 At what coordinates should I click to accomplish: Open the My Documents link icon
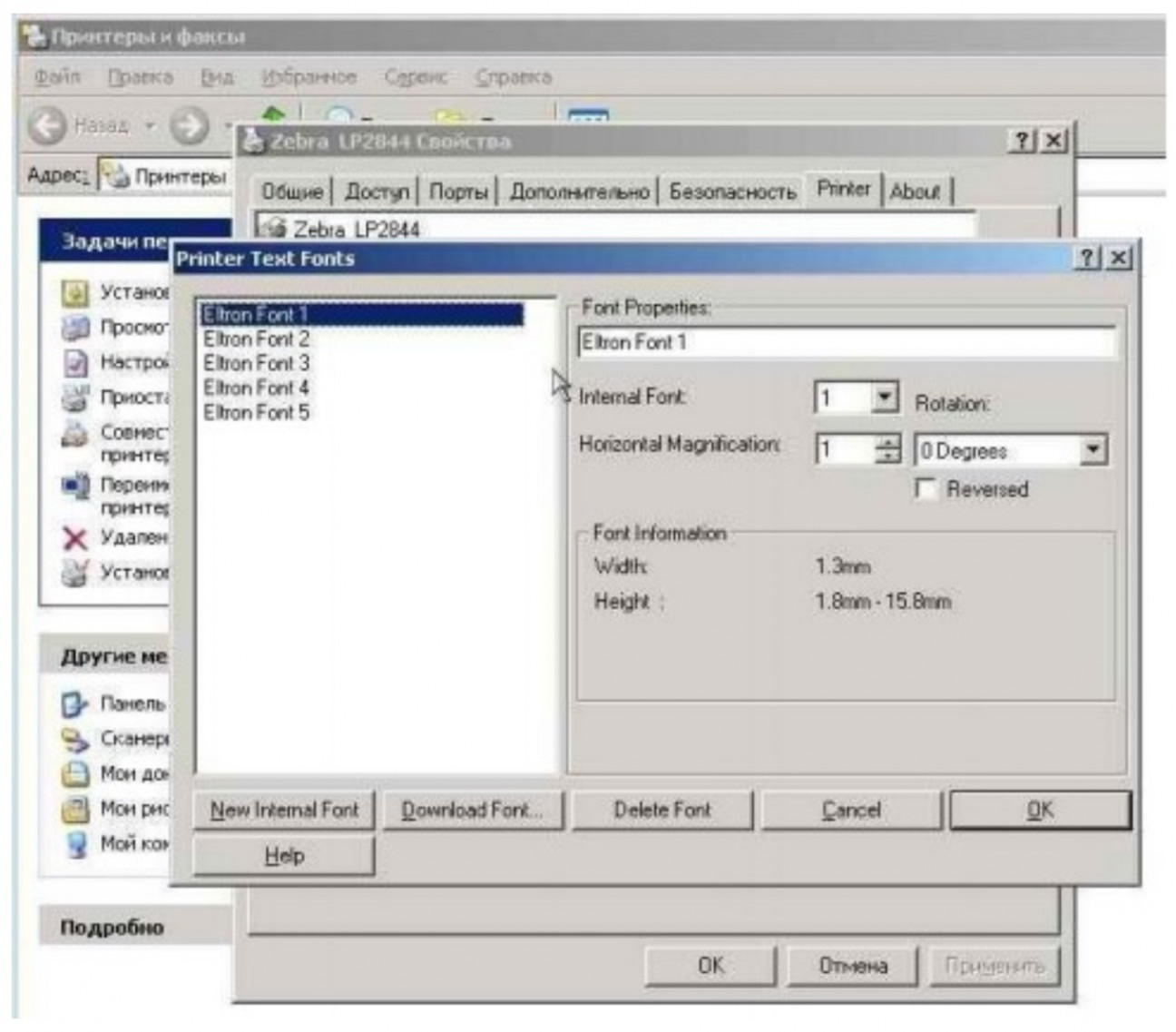click(74, 773)
